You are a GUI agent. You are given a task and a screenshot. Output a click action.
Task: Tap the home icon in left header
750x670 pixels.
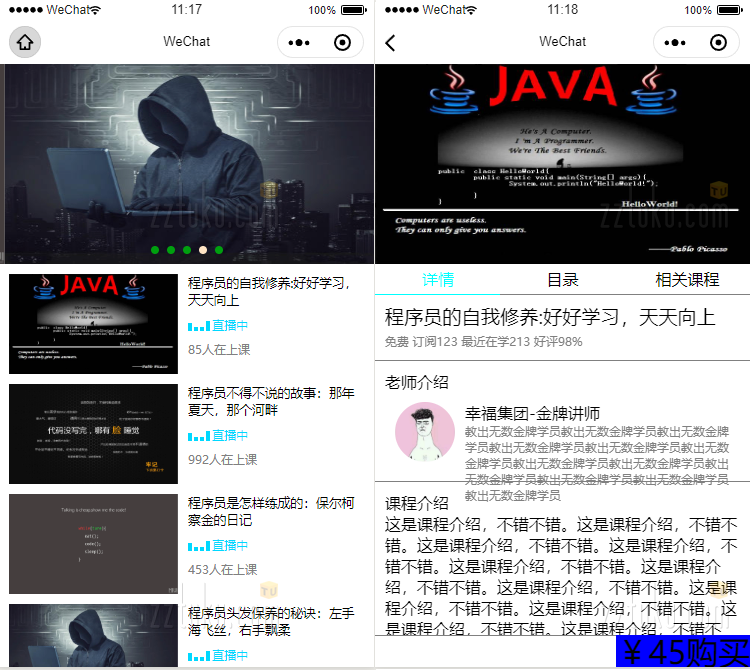point(25,42)
